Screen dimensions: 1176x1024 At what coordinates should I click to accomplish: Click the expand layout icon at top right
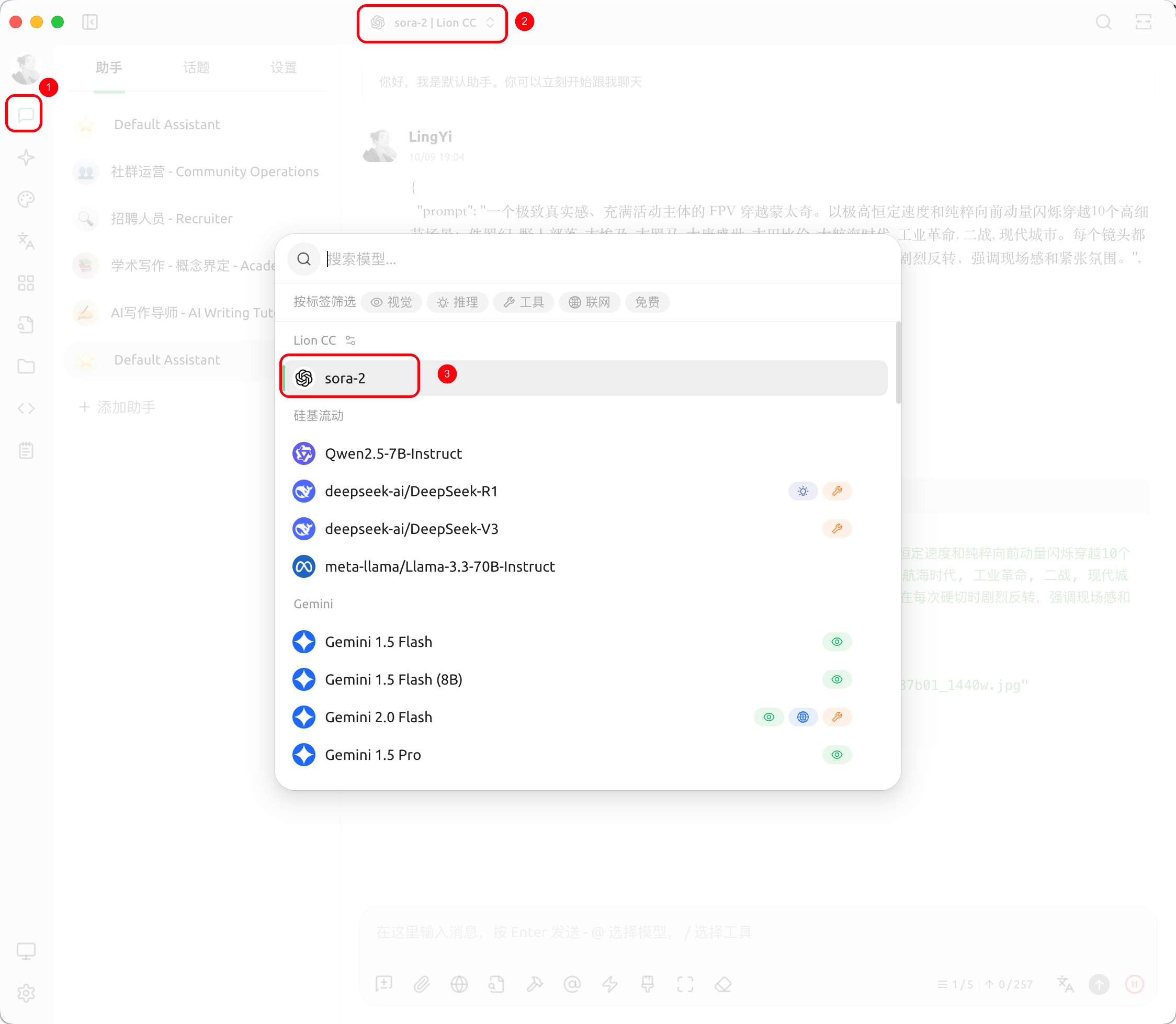coord(1144,22)
